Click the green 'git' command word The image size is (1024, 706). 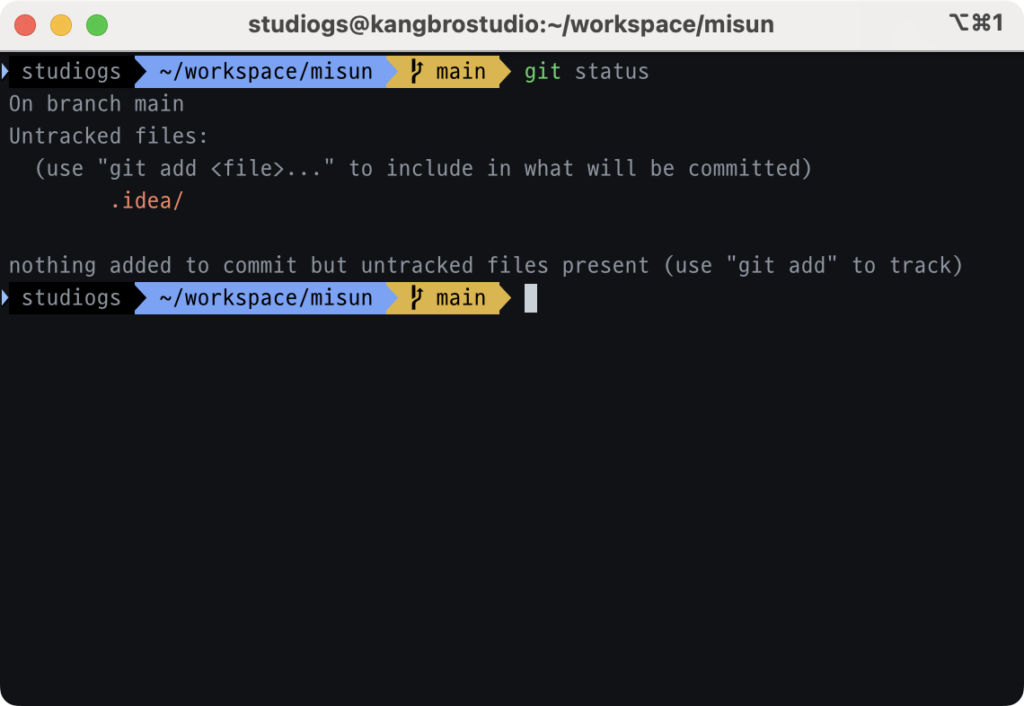click(x=542, y=71)
